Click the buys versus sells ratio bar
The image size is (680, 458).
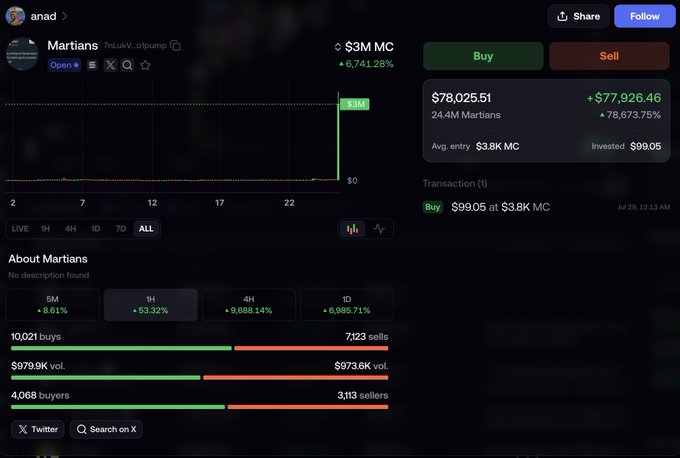point(199,348)
